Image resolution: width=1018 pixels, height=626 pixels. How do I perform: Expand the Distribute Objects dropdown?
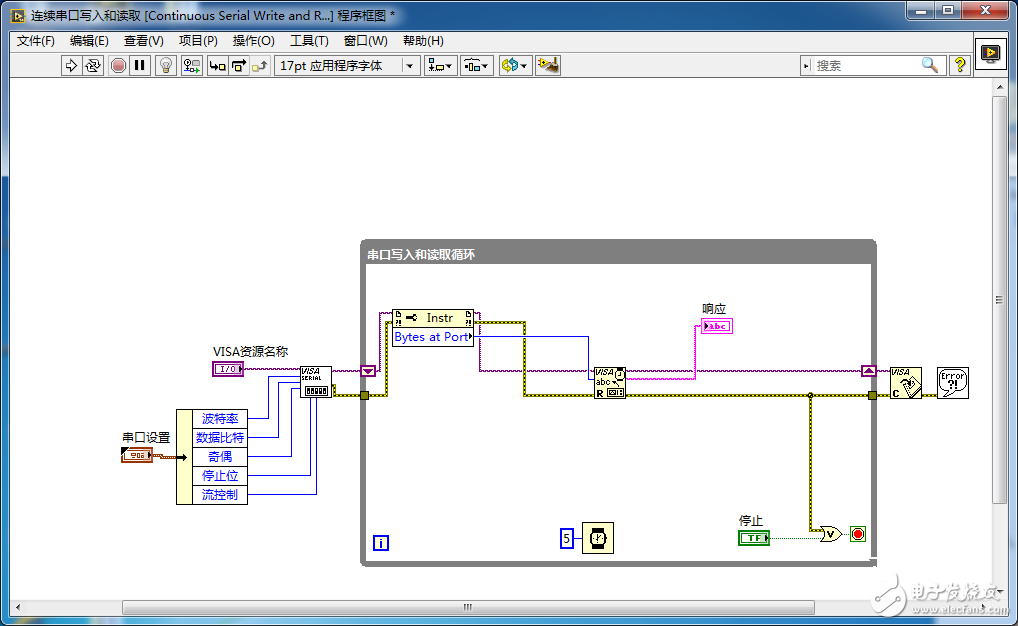pyautogui.click(x=476, y=66)
